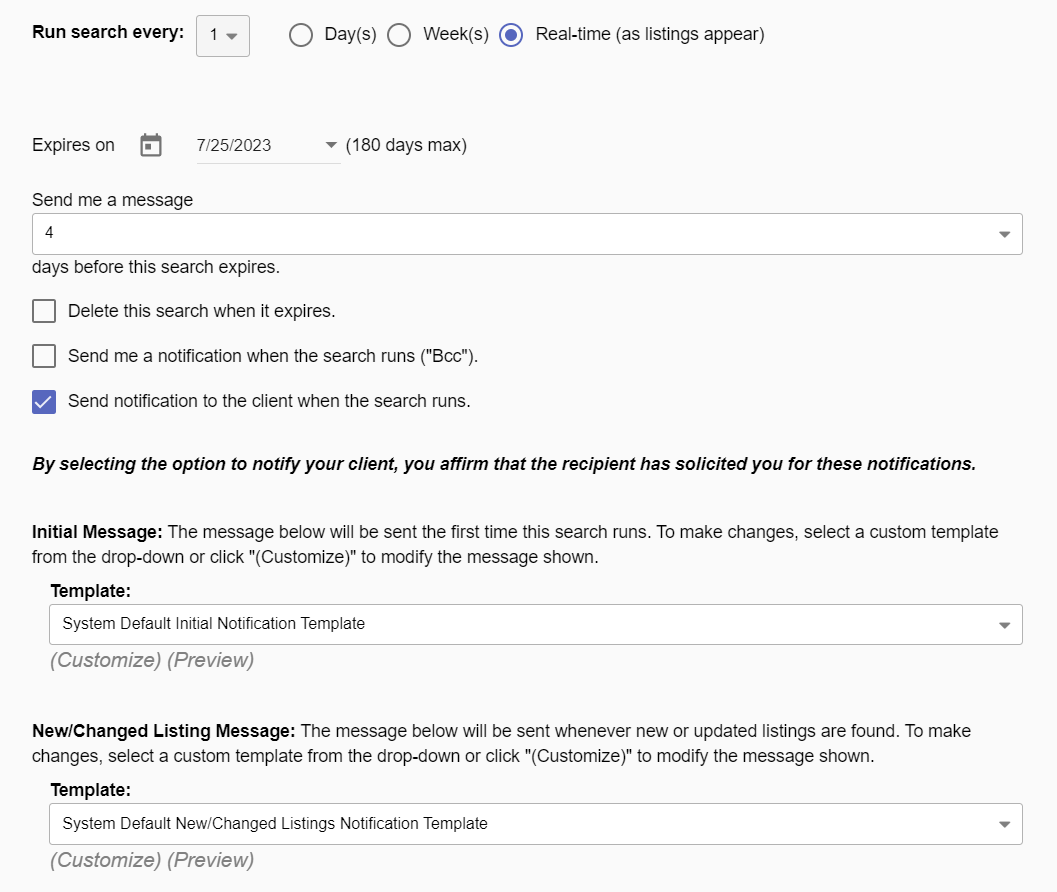Click the days-before-expiry dropdown arrow icon
The width and height of the screenshot is (1057, 892).
(x=1004, y=234)
